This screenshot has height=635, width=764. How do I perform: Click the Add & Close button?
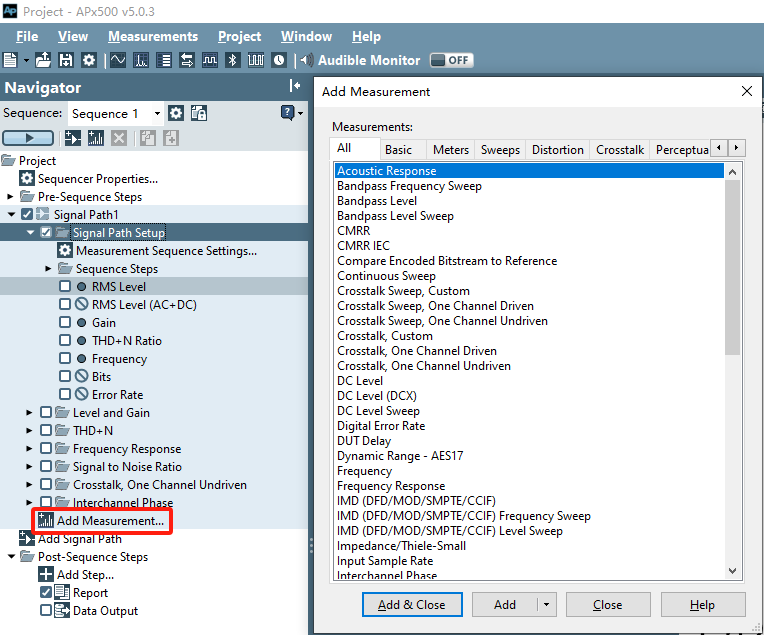[412, 605]
